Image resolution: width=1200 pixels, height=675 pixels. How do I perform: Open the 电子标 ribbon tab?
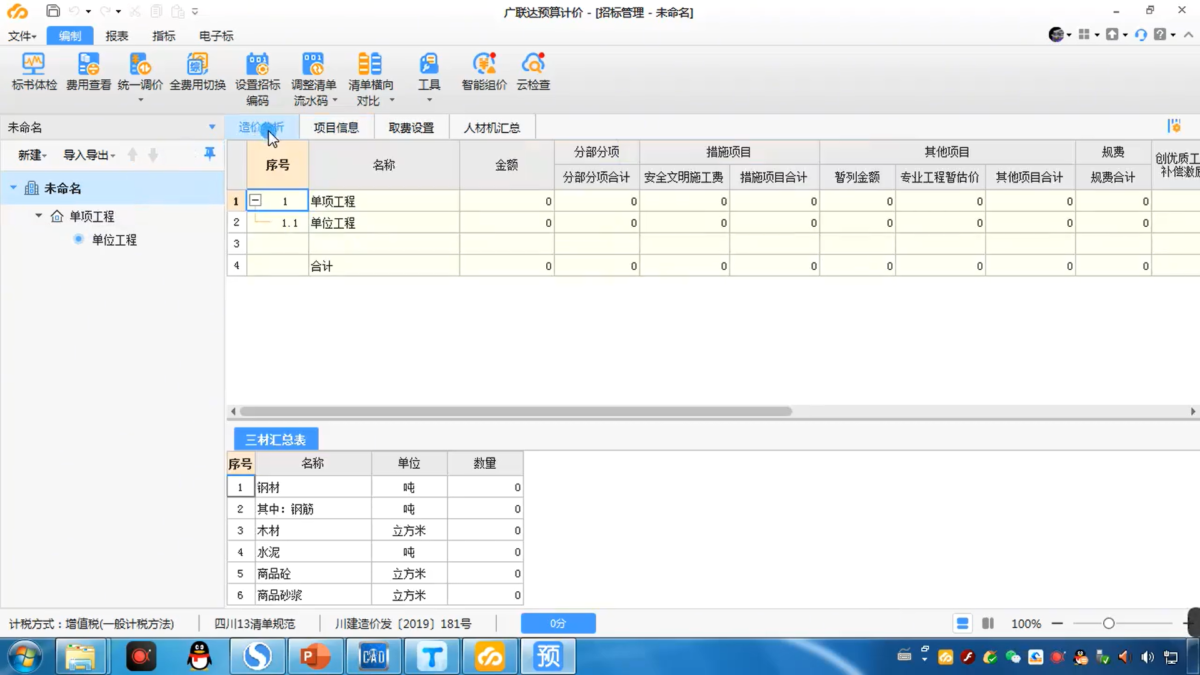tap(216, 36)
